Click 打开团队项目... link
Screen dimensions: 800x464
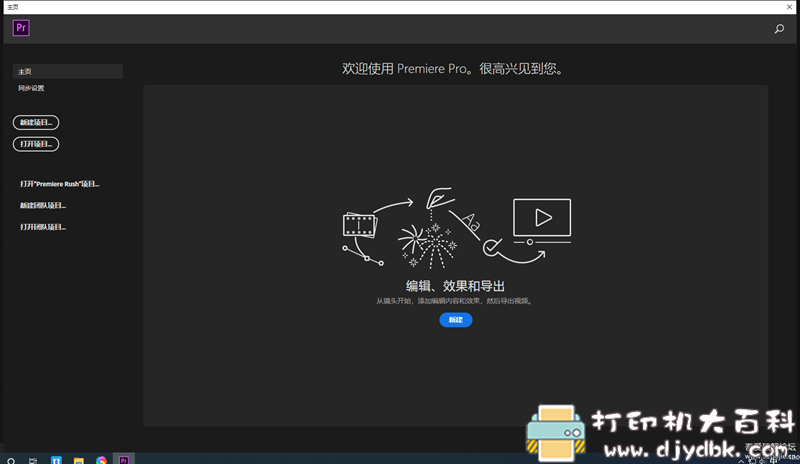coord(43,227)
